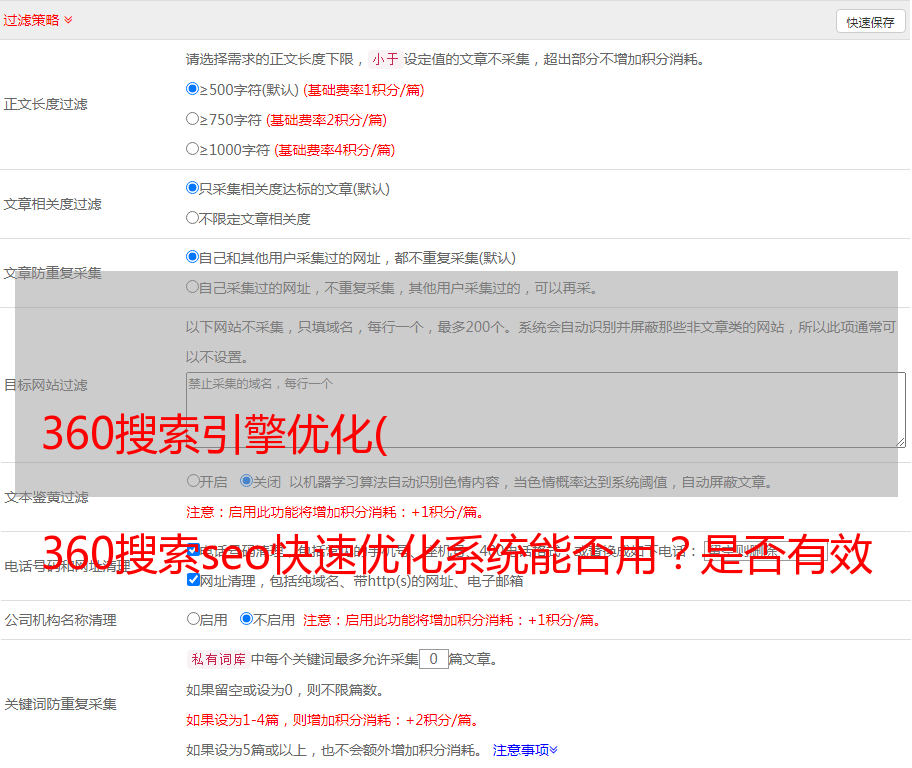Select the ≥500字符(默认) radio option
This screenshot has height=768, width=912.
click(x=193, y=88)
